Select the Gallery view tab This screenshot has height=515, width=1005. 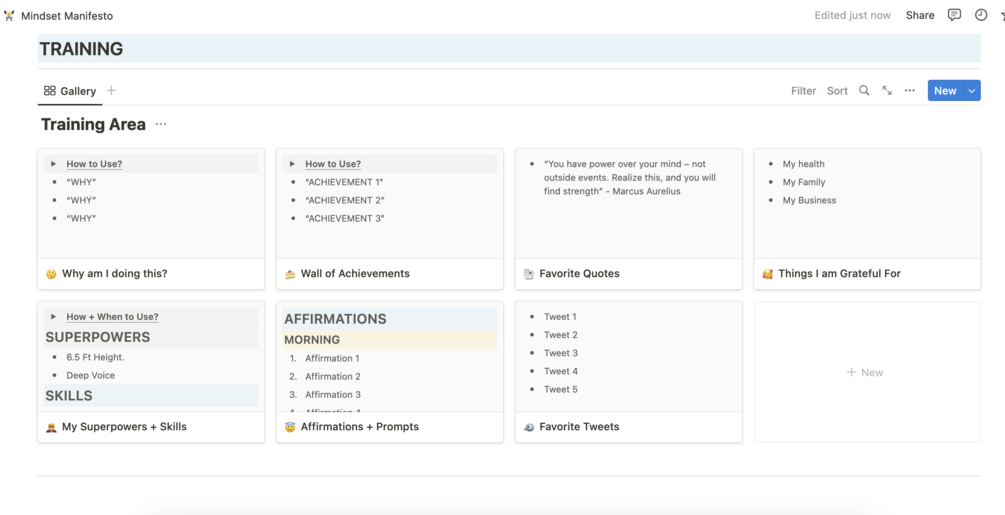pos(70,90)
